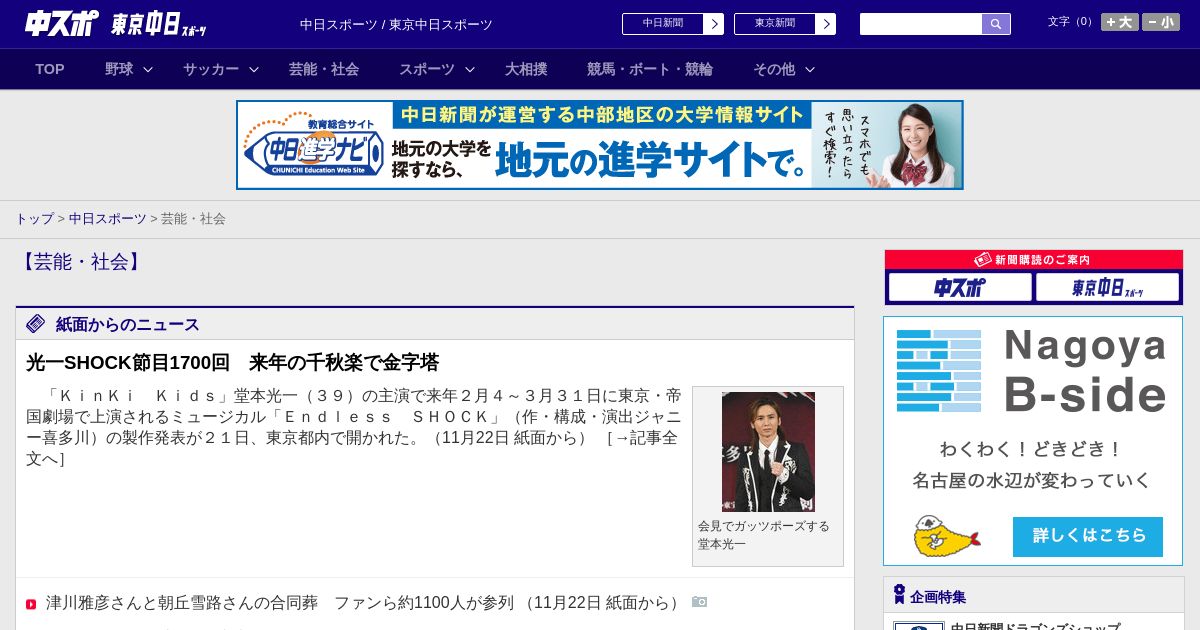Click the 中スポ logo in the header
Viewport: 1200px width, 630px height.
(x=62, y=23)
